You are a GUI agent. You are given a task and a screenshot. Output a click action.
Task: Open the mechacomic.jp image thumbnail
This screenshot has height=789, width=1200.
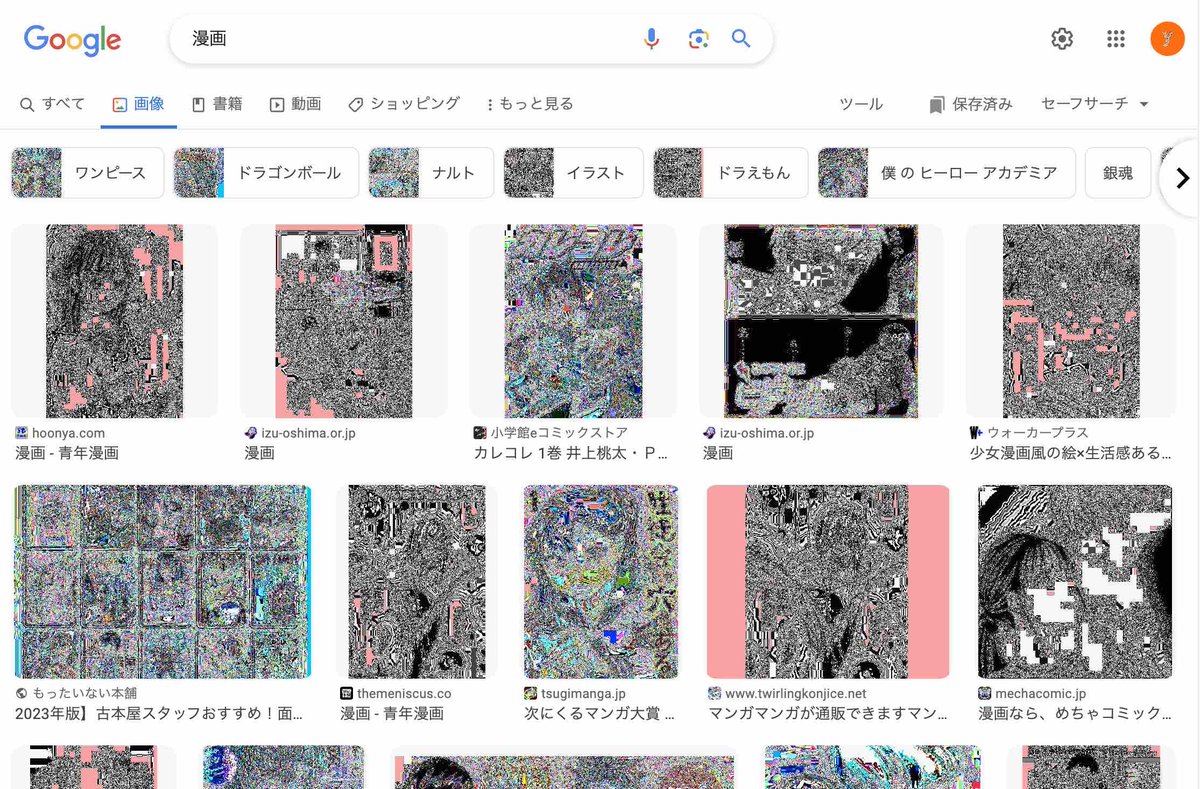click(1075, 582)
